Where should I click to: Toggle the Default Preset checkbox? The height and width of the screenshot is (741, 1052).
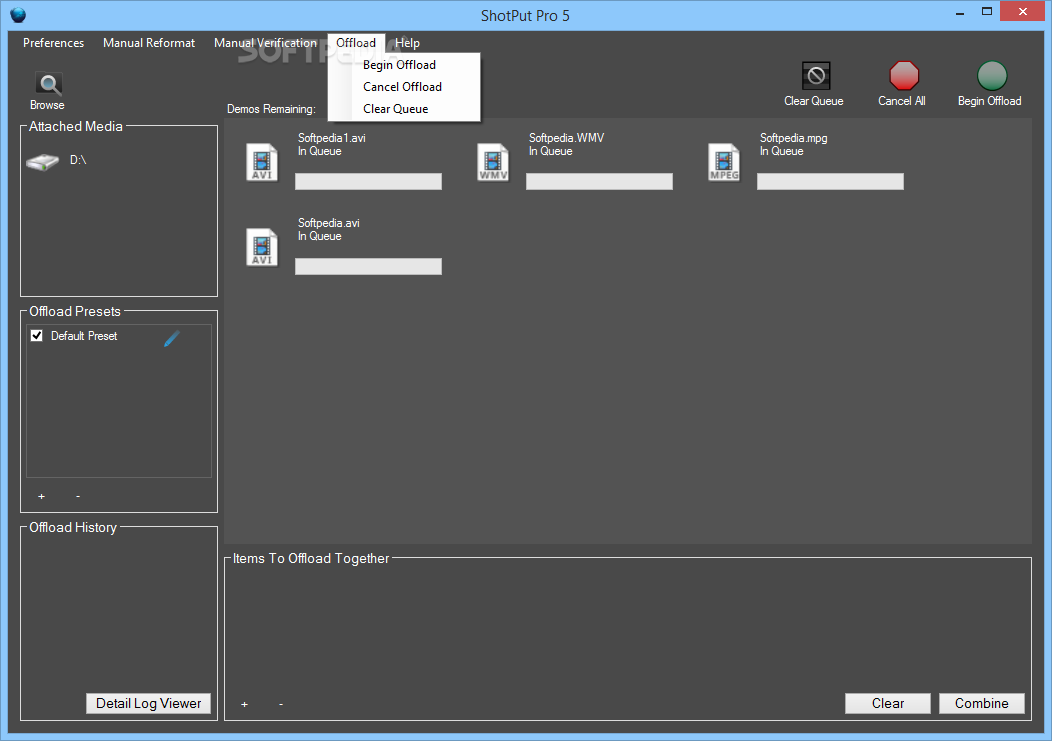click(x=37, y=336)
